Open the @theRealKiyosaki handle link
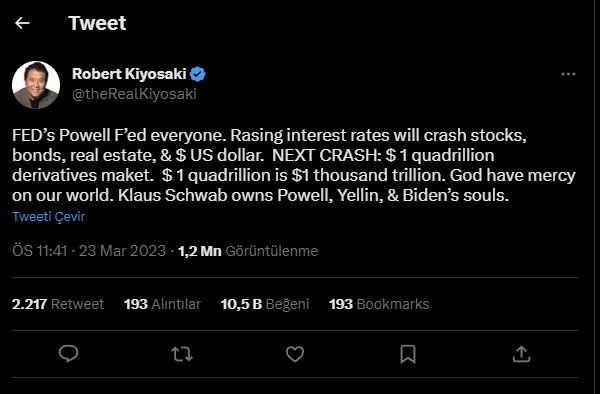 134,94
